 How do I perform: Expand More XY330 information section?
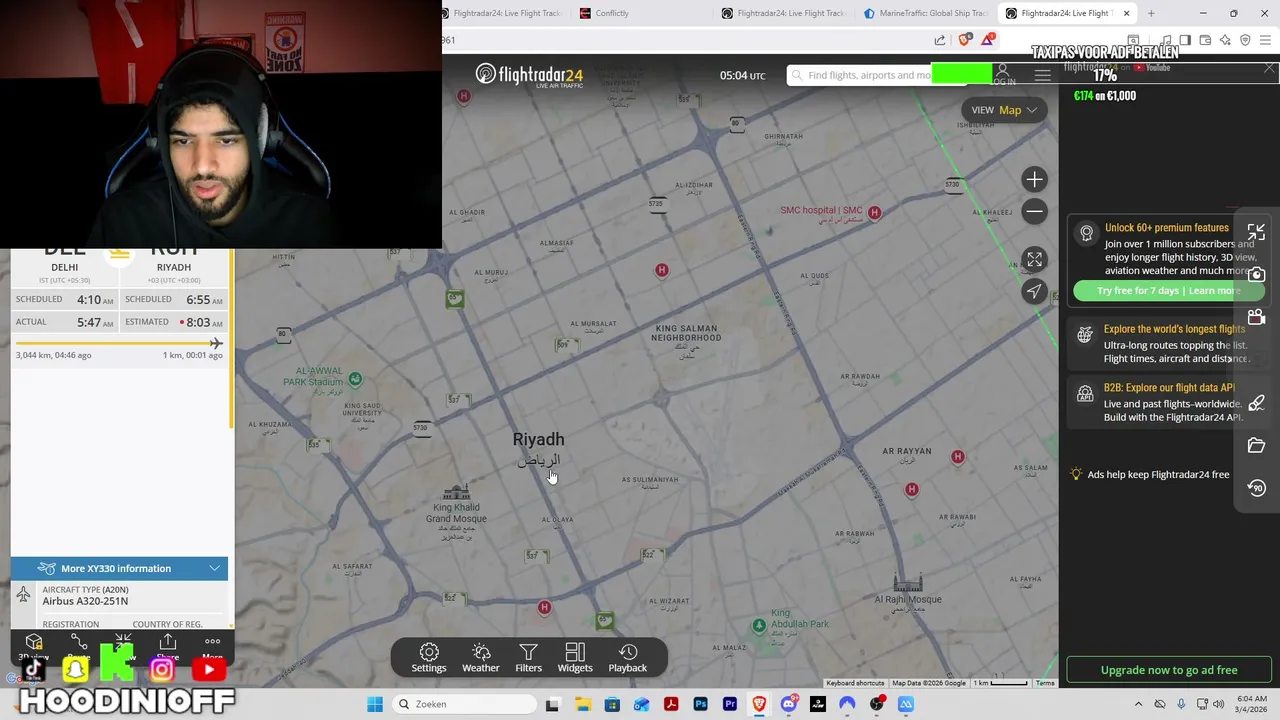click(x=119, y=568)
